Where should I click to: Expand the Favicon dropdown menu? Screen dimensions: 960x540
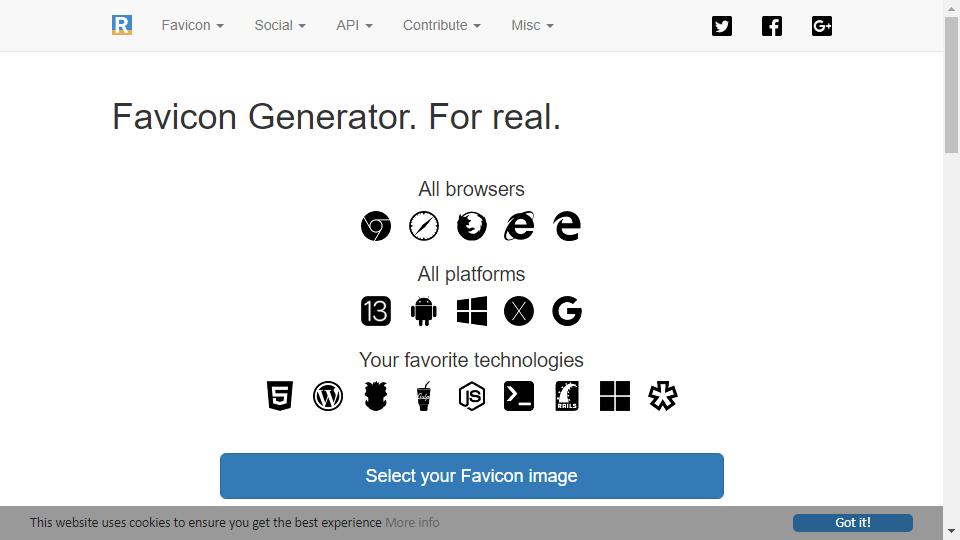point(193,25)
